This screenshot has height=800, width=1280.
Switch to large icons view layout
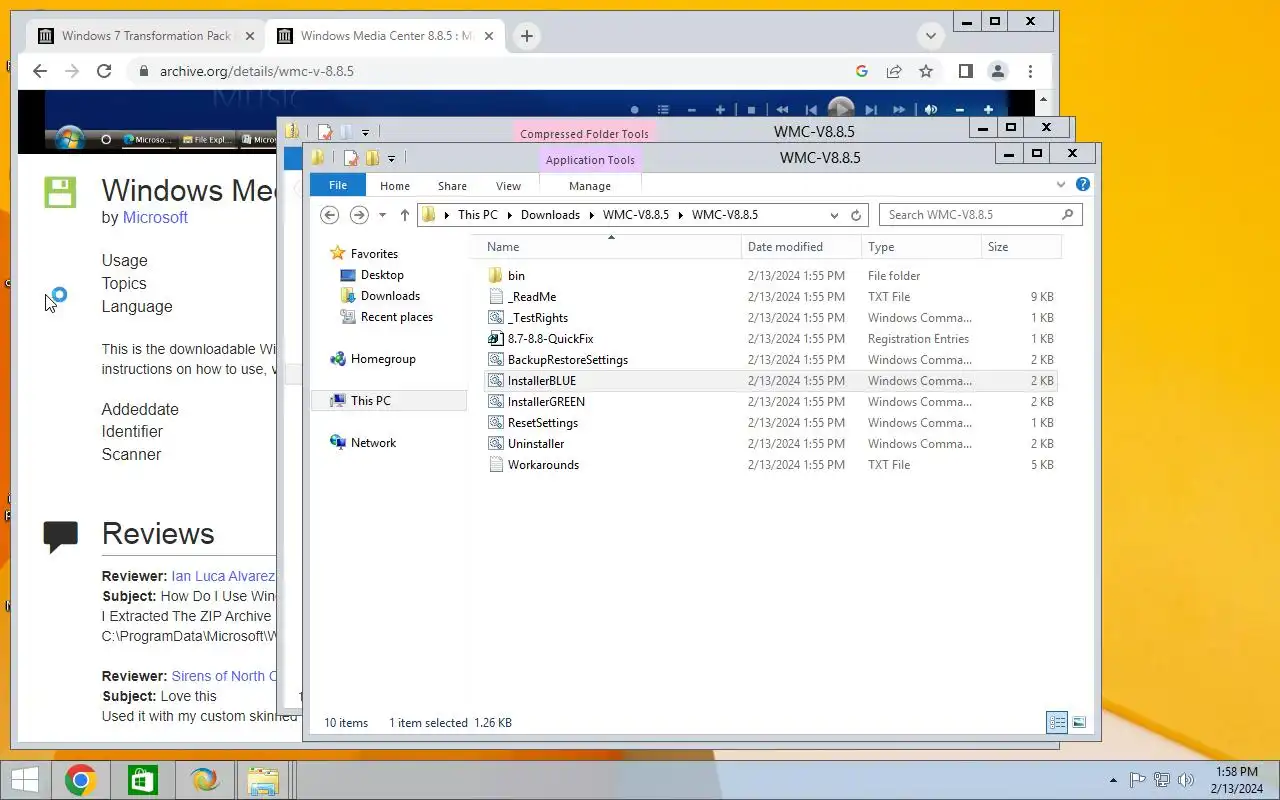pos(1079,722)
